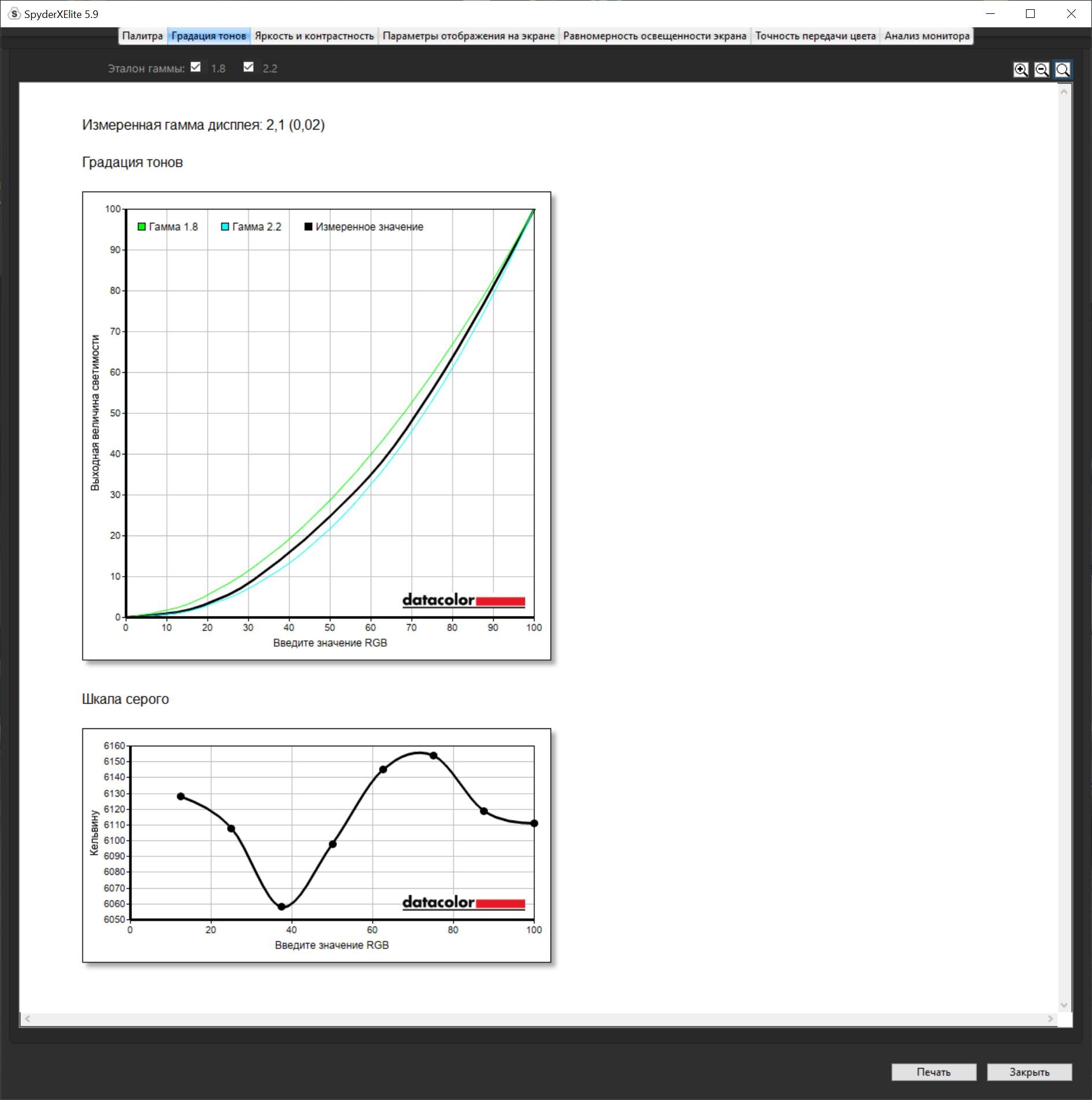This screenshot has height=1100, width=1092.
Task: Maximize the SpyderXElite window
Action: point(1030,14)
